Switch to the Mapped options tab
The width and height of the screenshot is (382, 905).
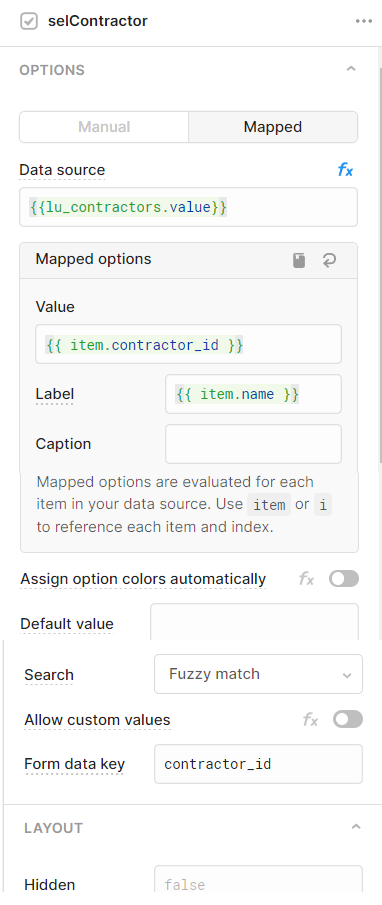coord(273,127)
